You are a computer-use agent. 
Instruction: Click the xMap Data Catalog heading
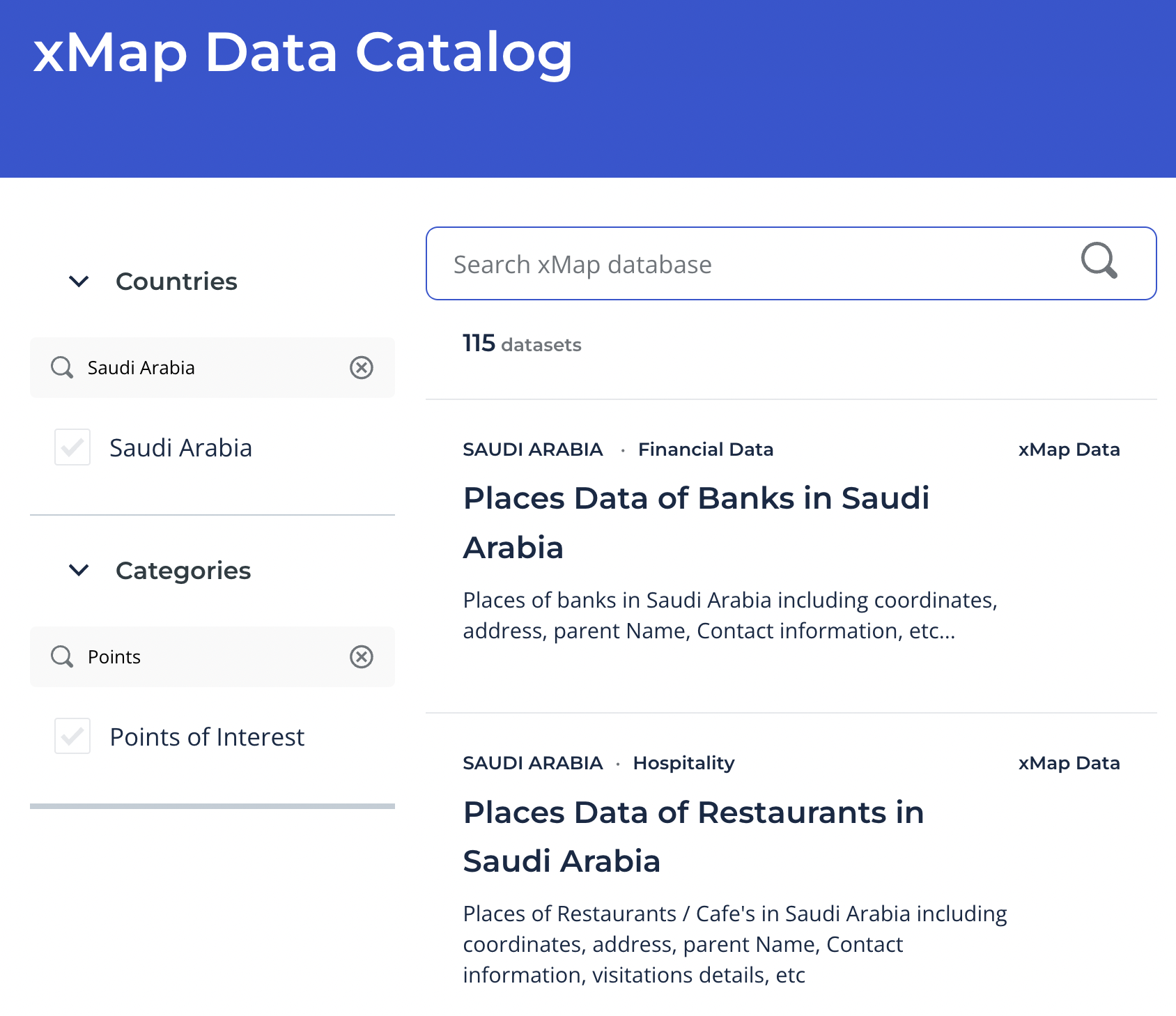[302, 52]
